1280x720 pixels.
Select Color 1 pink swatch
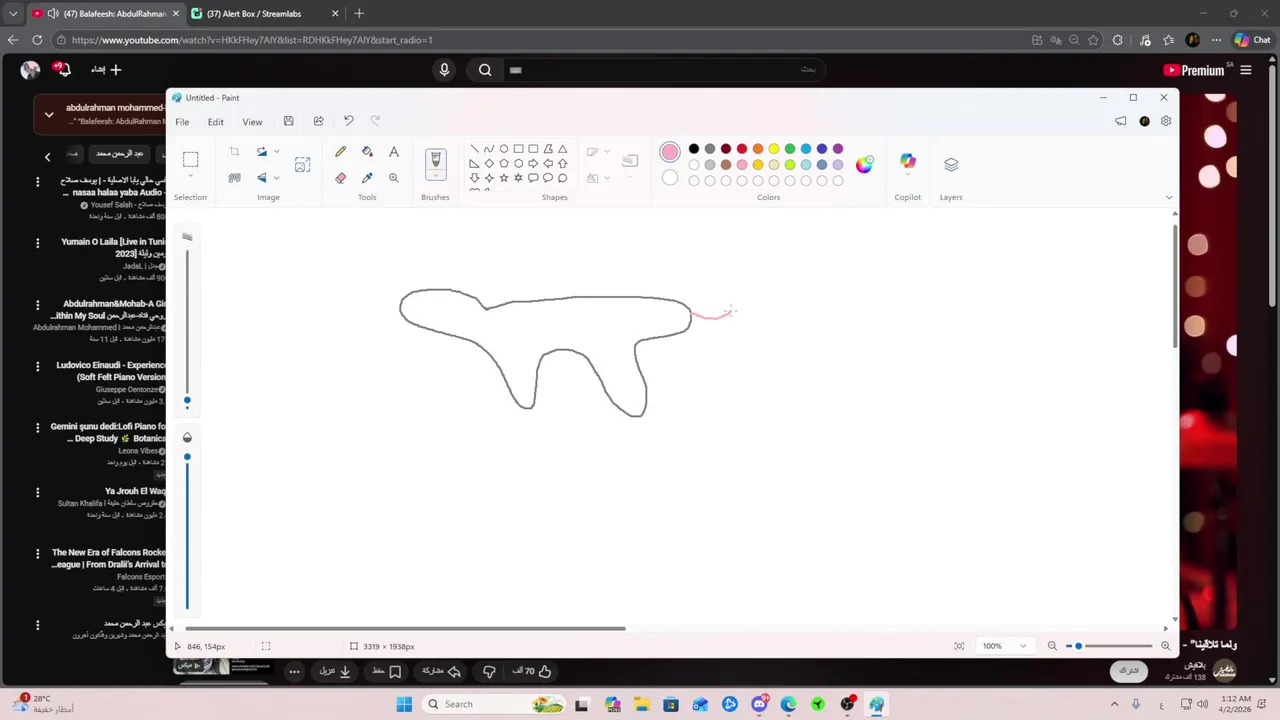pos(670,152)
